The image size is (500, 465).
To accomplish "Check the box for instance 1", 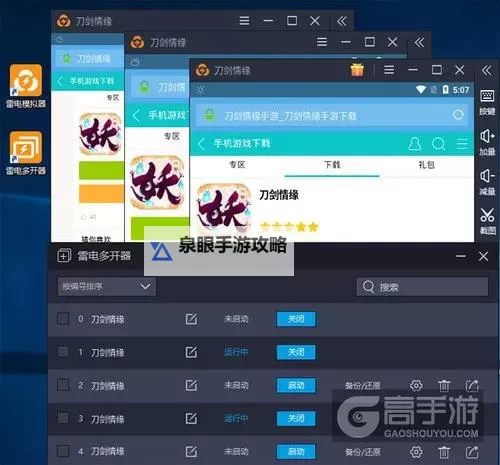I will point(63,352).
